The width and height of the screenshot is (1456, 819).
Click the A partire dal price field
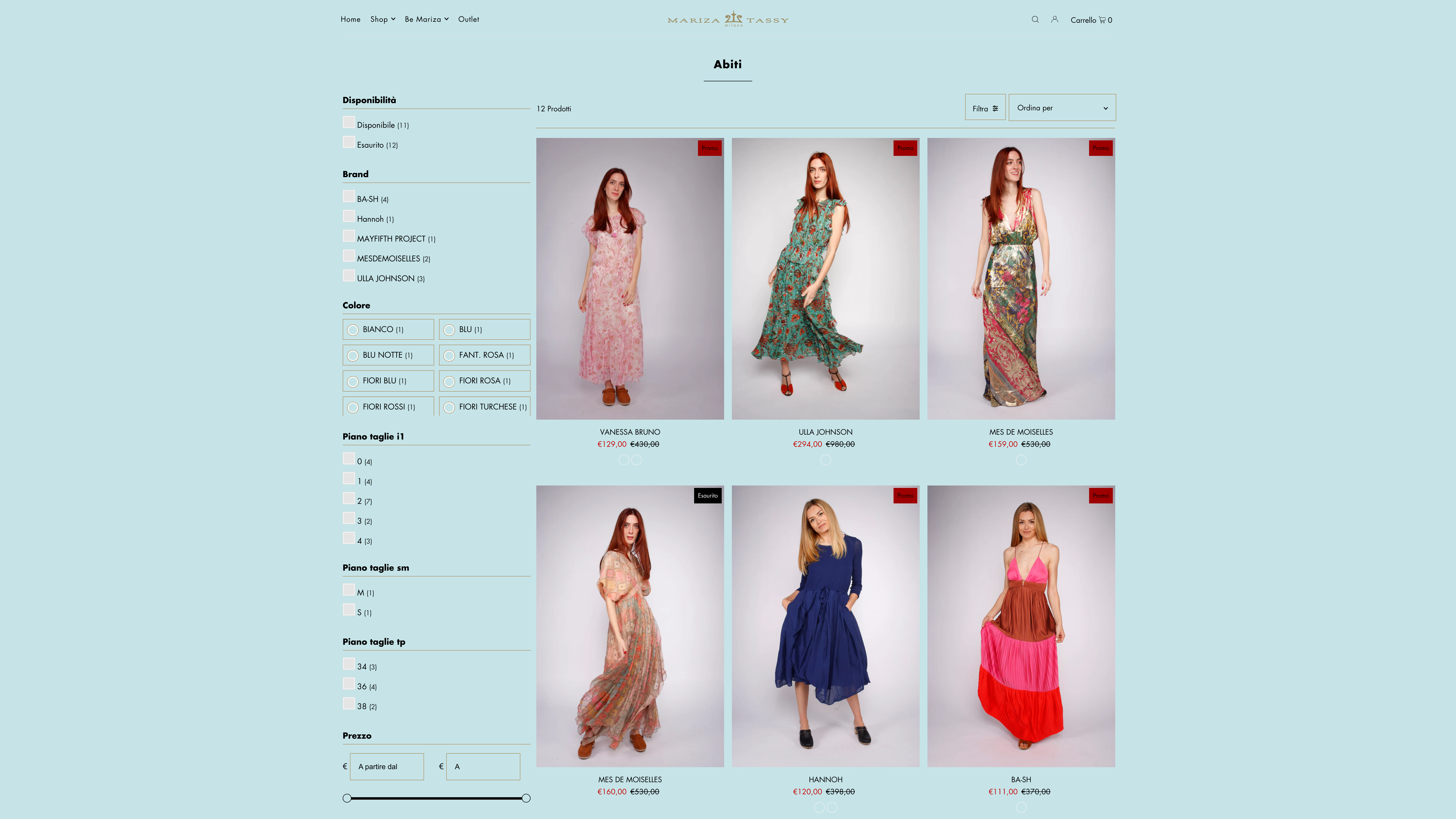point(387,766)
